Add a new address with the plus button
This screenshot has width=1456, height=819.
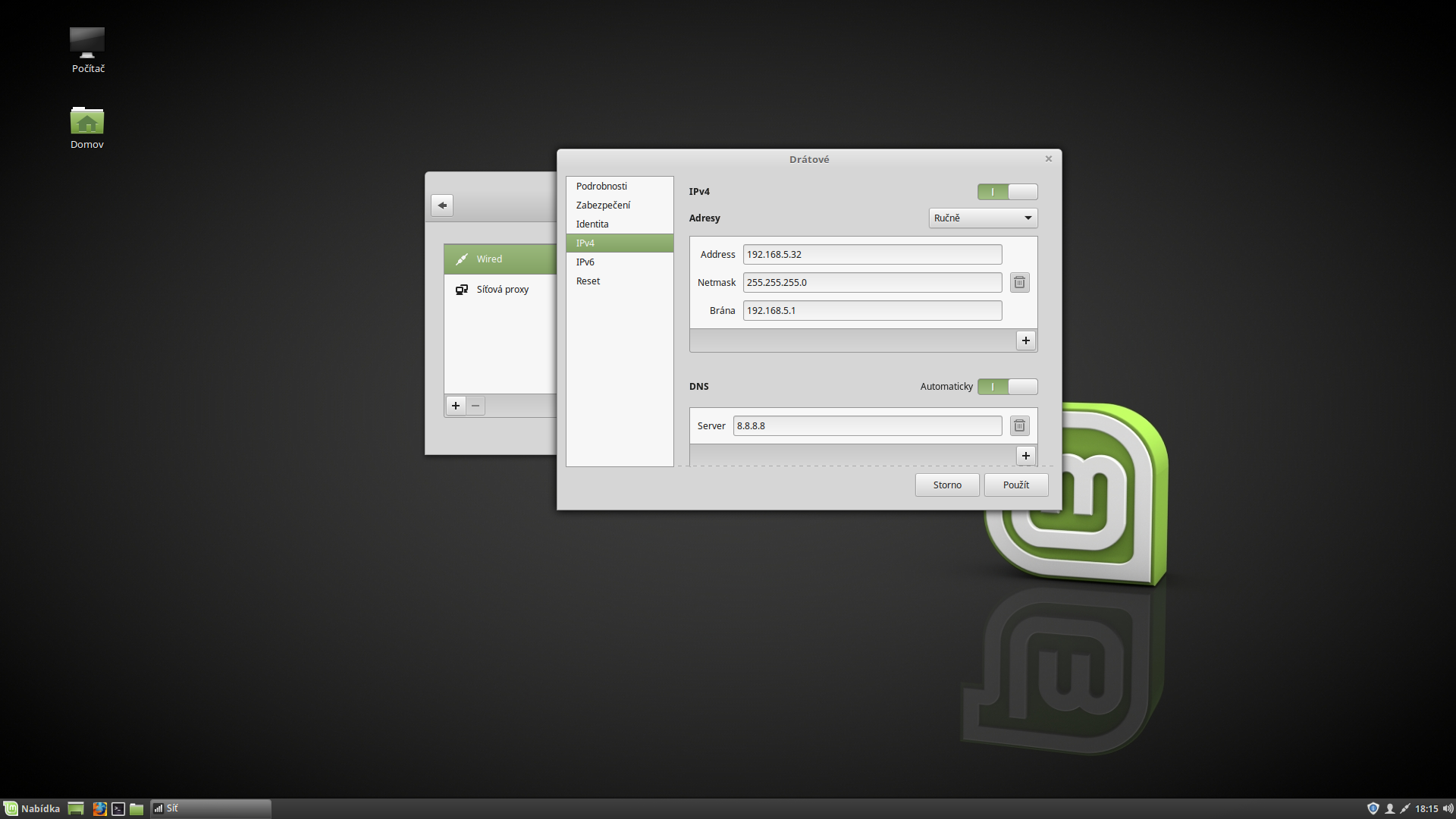tap(1025, 340)
